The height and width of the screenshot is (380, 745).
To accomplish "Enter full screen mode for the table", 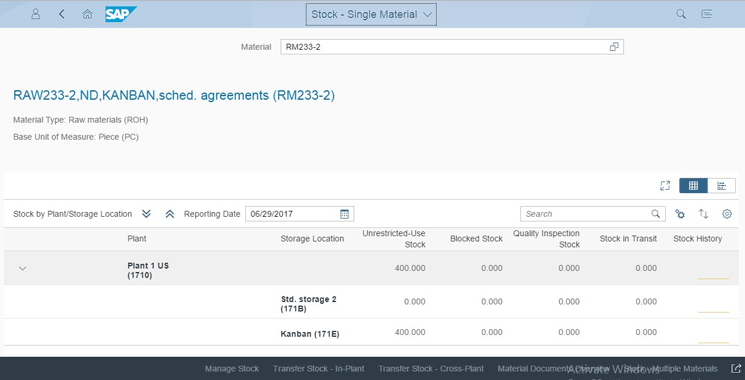I will (665, 186).
